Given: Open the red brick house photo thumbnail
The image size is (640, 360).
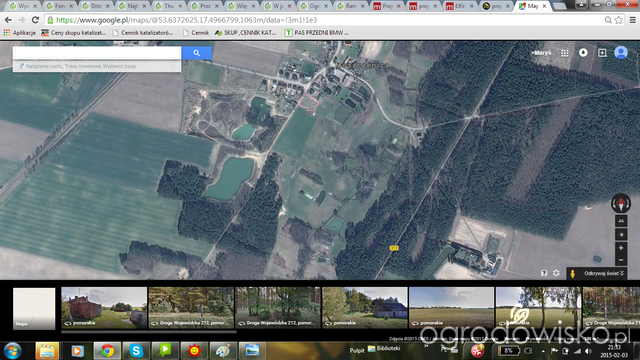Looking at the screenshot, I should tap(104, 308).
